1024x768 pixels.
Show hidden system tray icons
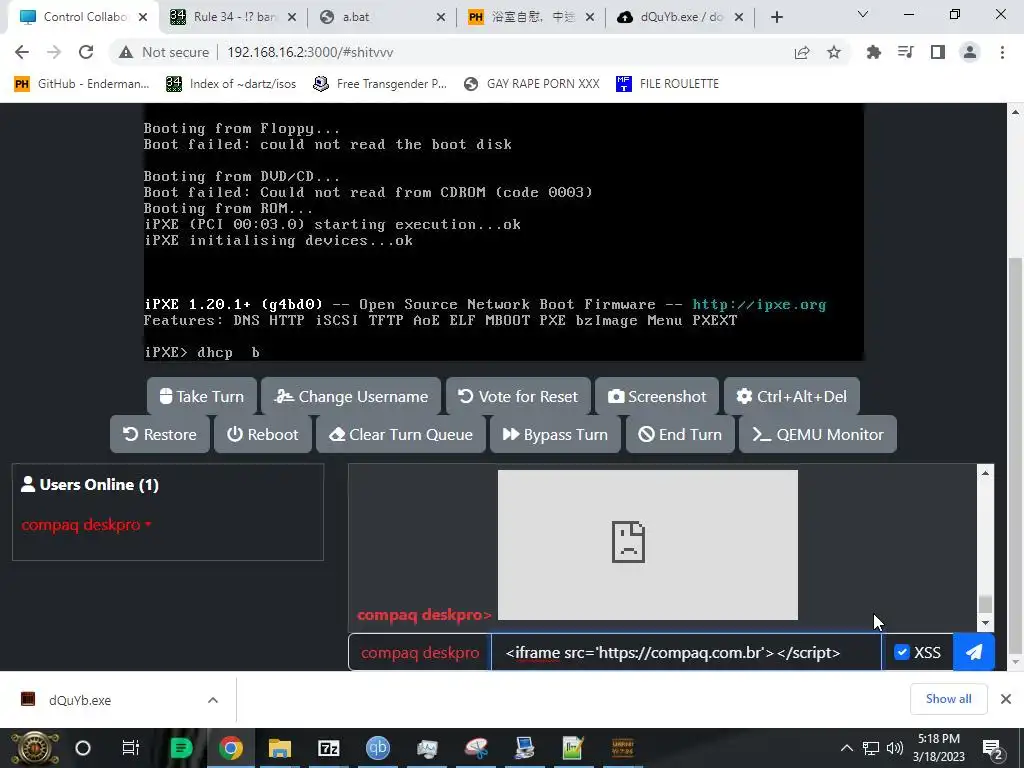[846, 748]
